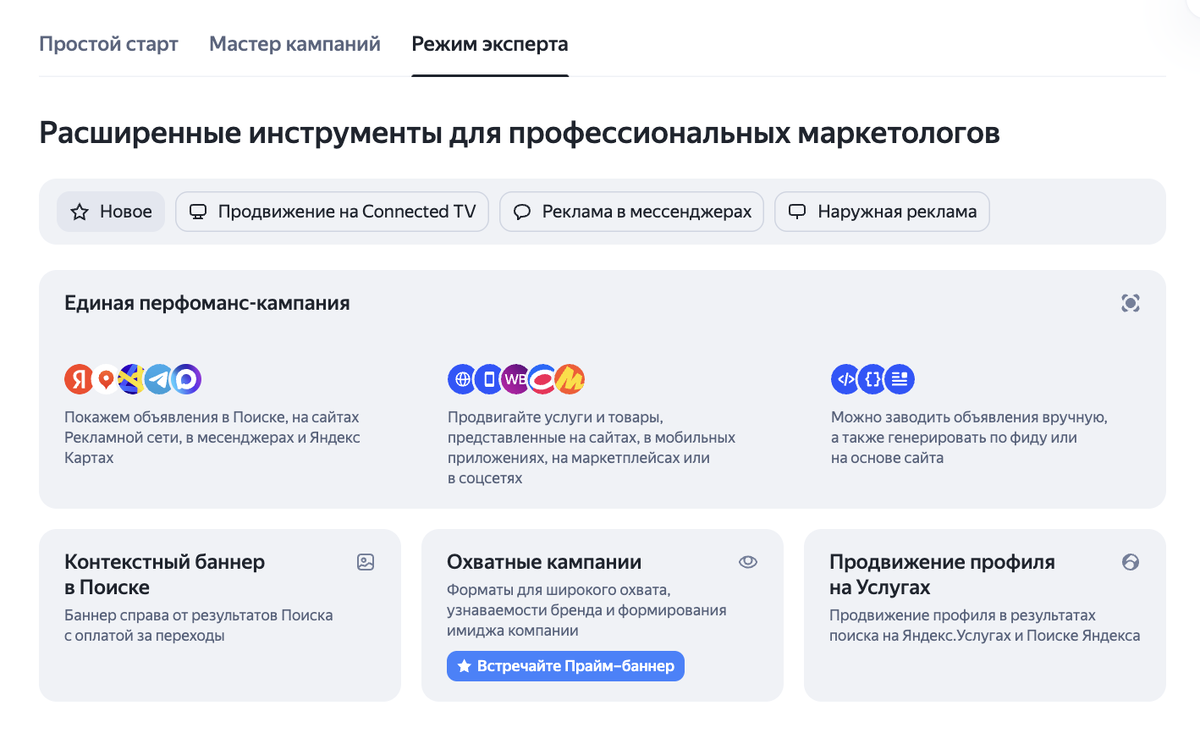Open the Охватные кампании card title
Image resolution: width=1200 pixels, height=733 pixels.
[x=544, y=562]
